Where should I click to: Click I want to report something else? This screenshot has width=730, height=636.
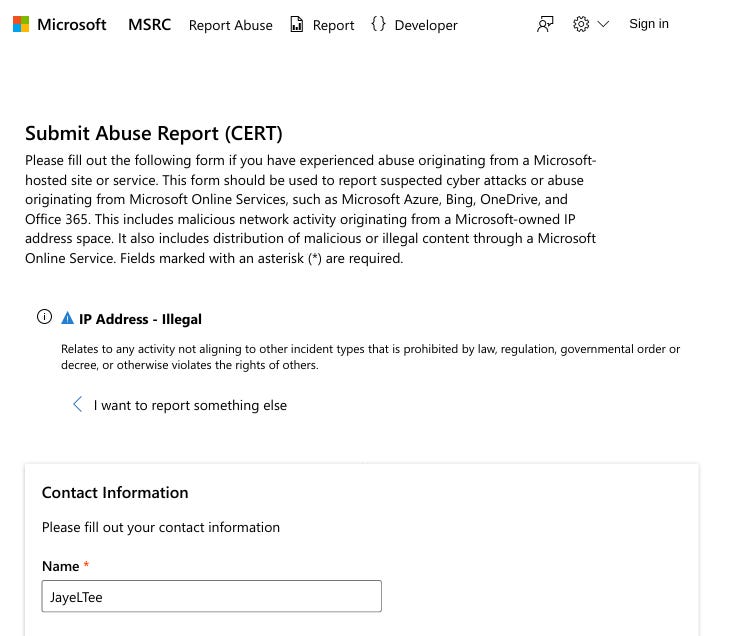(190, 405)
